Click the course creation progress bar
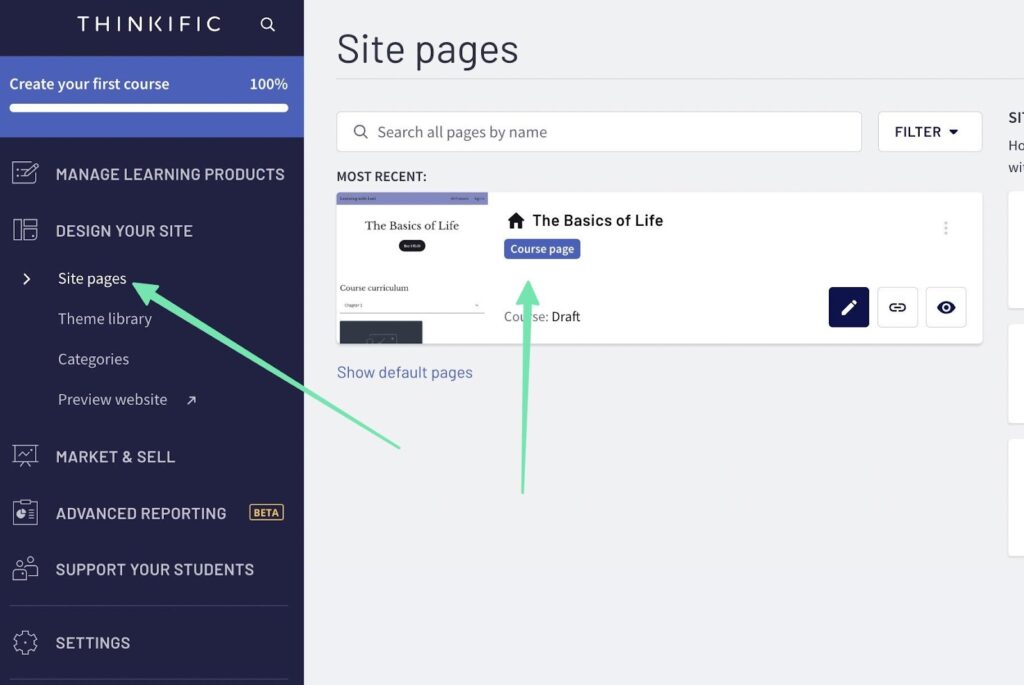This screenshot has width=1024, height=685. pos(149,108)
